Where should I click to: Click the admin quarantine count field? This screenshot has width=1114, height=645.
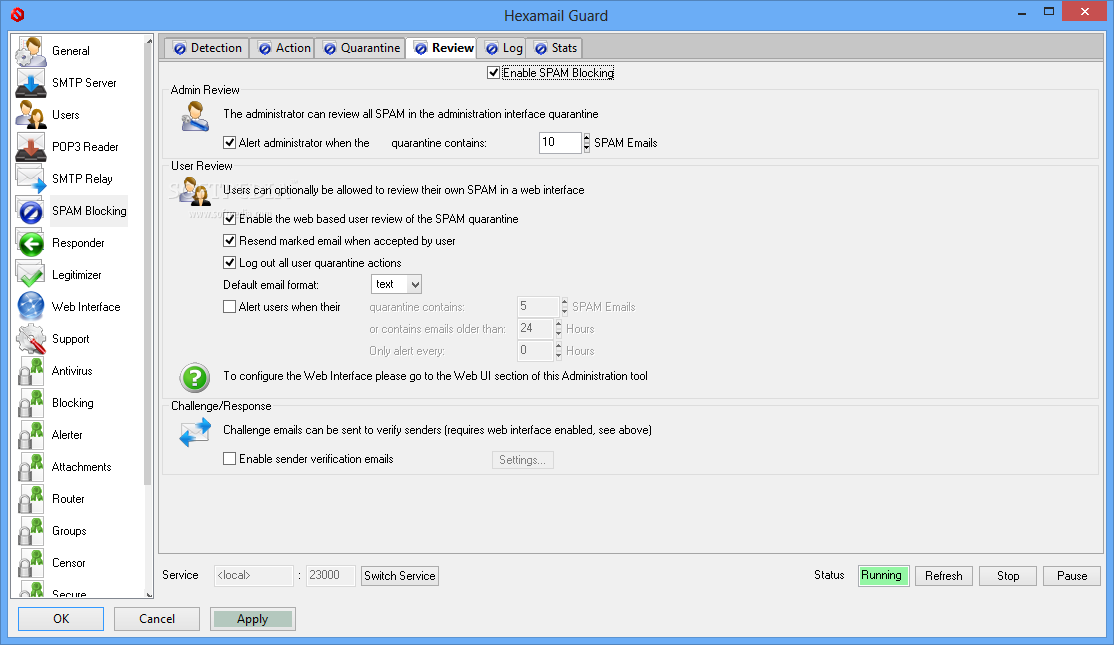[560, 143]
